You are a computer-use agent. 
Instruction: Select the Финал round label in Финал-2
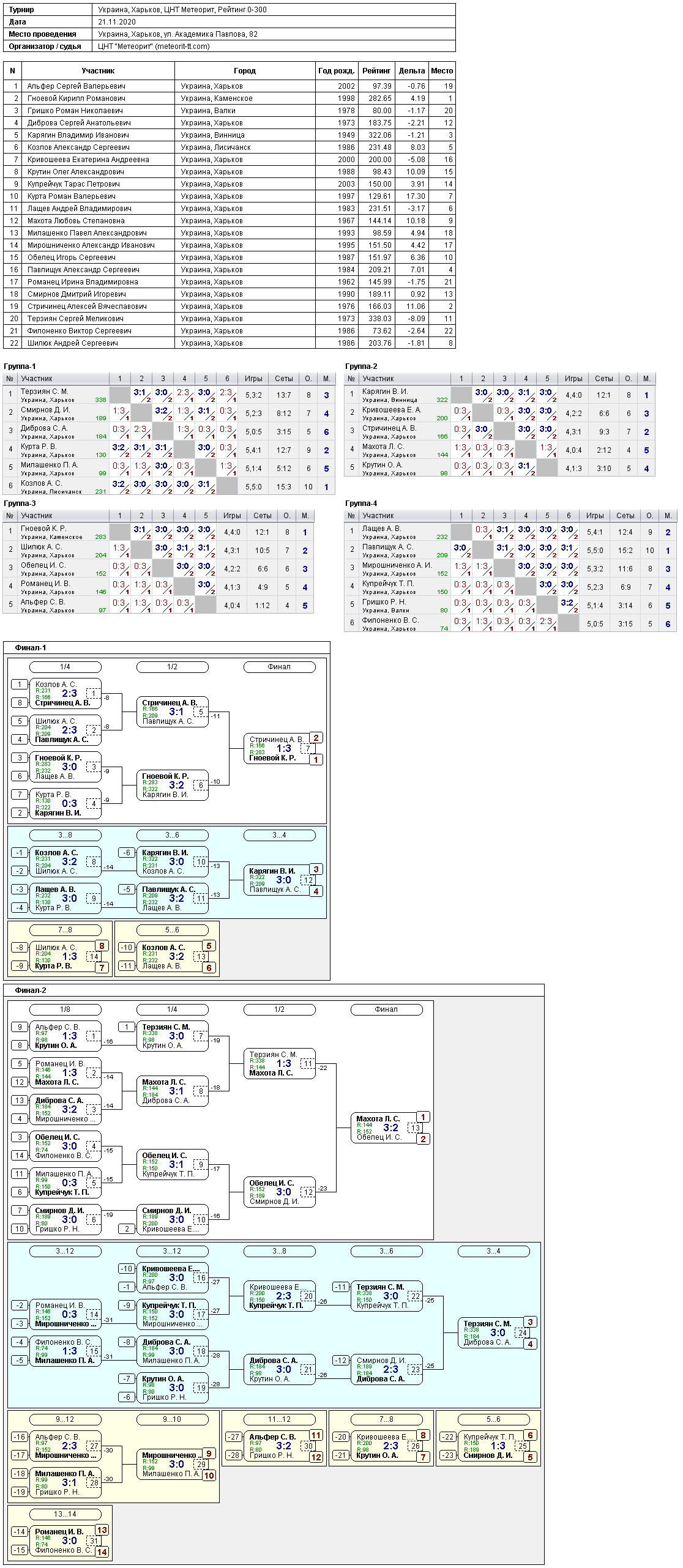(x=386, y=1009)
